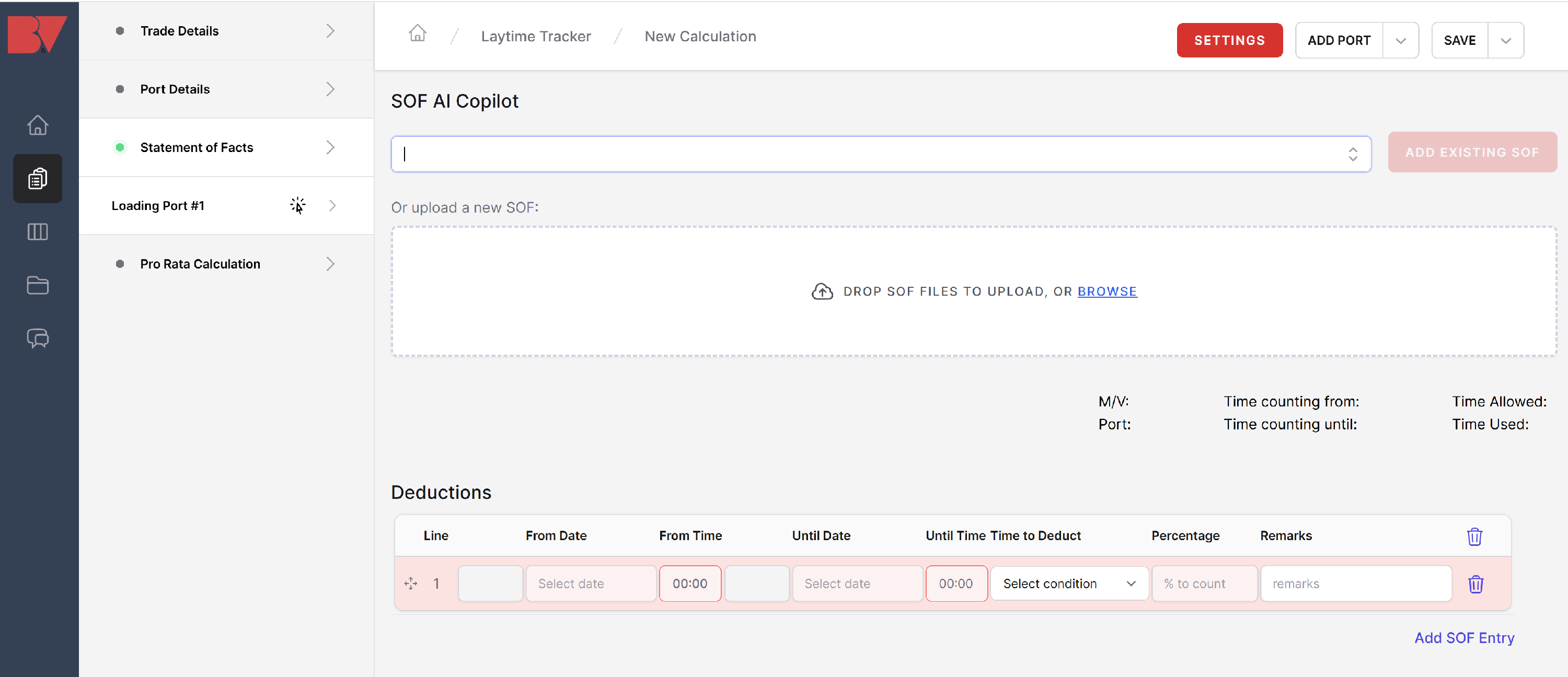Expand the SAVE dropdown arrow
Viewport: 1568px width, 677px height.
(x=1505, y=41)
